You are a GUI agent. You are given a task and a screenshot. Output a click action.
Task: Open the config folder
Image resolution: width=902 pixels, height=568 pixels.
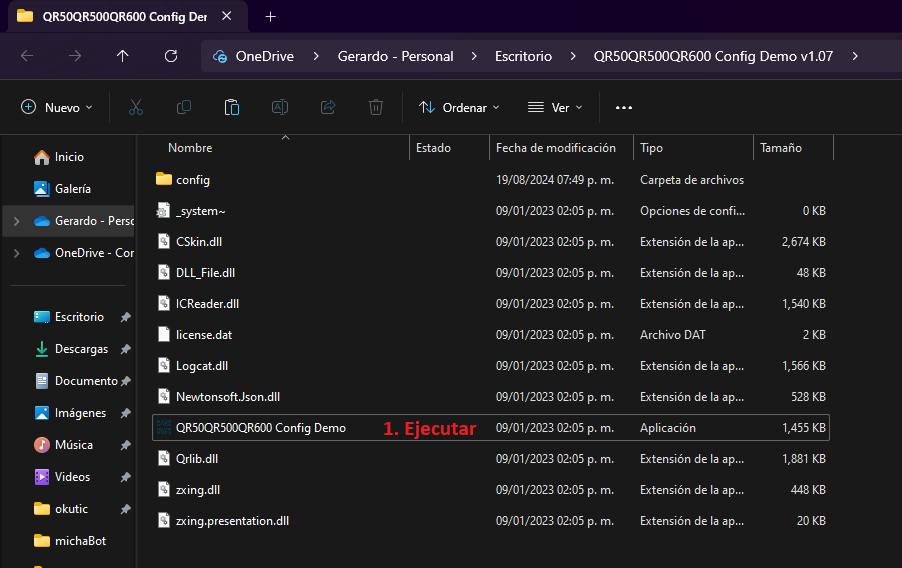point(192,180)
